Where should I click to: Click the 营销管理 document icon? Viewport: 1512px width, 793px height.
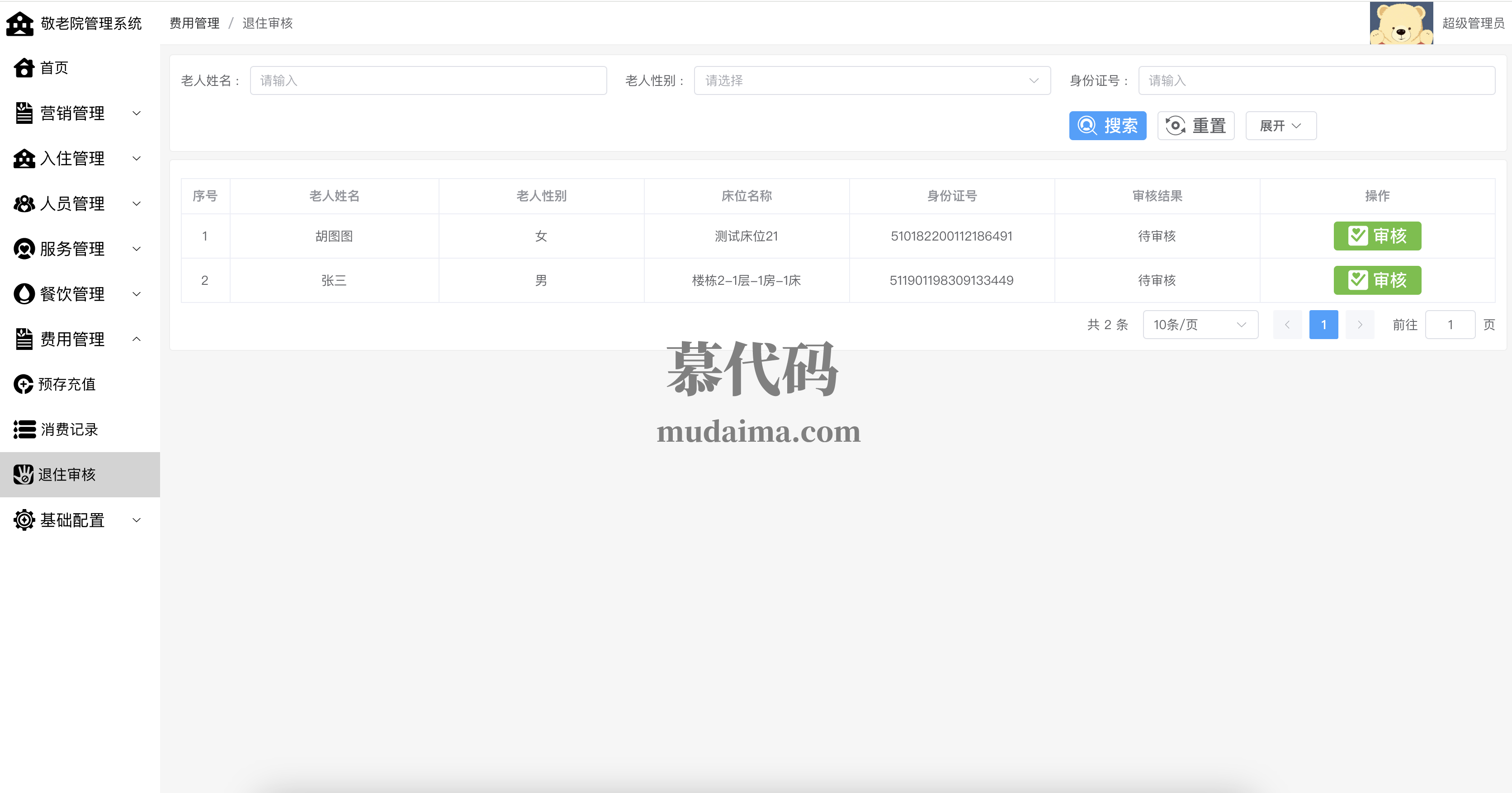click(x=24, y=113)
